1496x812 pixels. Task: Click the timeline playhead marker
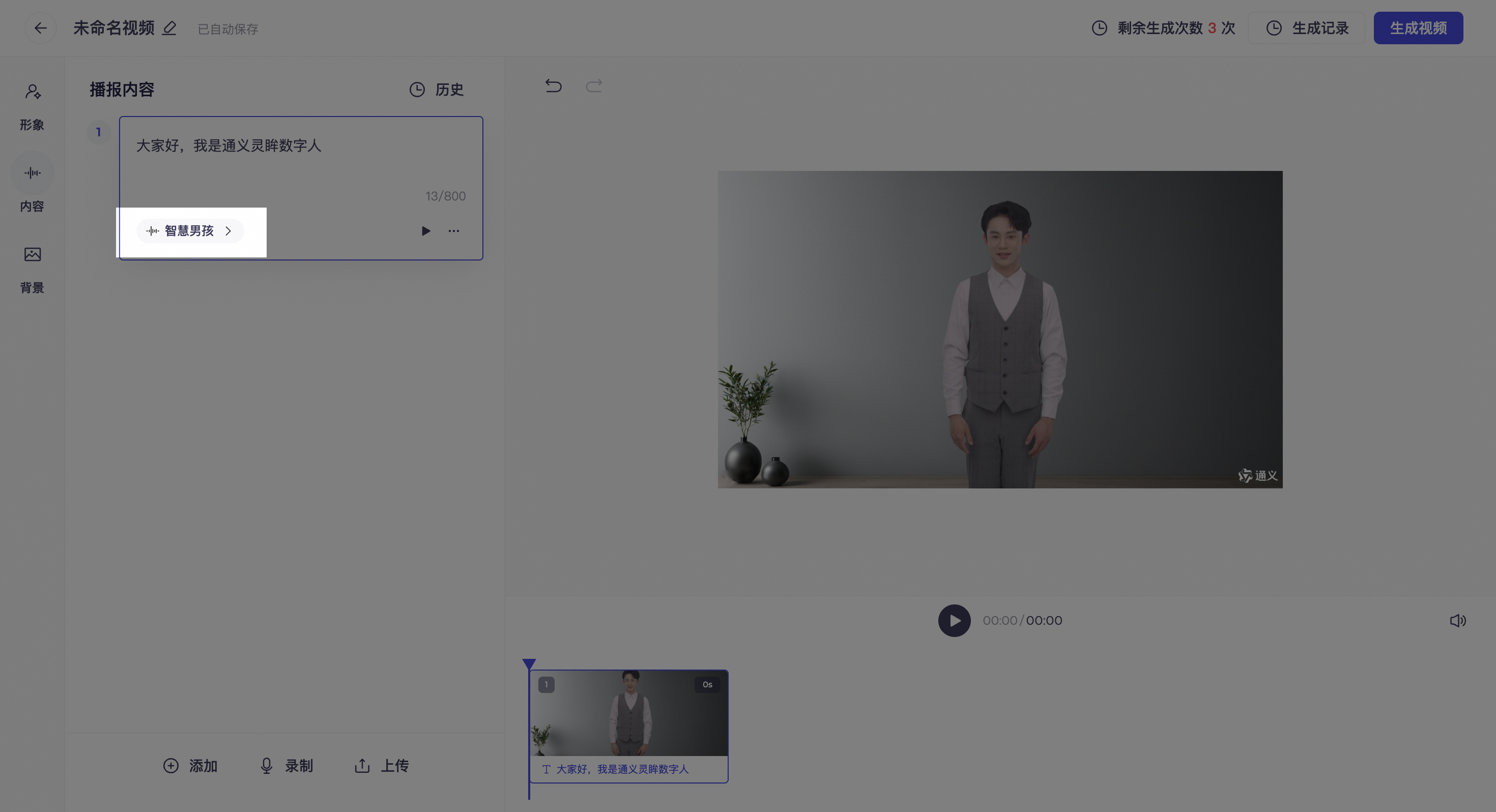point(529,664)
